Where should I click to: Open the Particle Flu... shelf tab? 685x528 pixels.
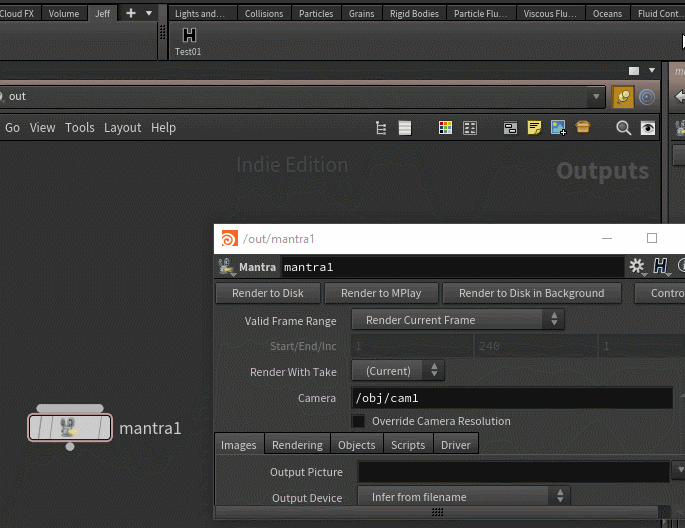(x=481, y=14)
